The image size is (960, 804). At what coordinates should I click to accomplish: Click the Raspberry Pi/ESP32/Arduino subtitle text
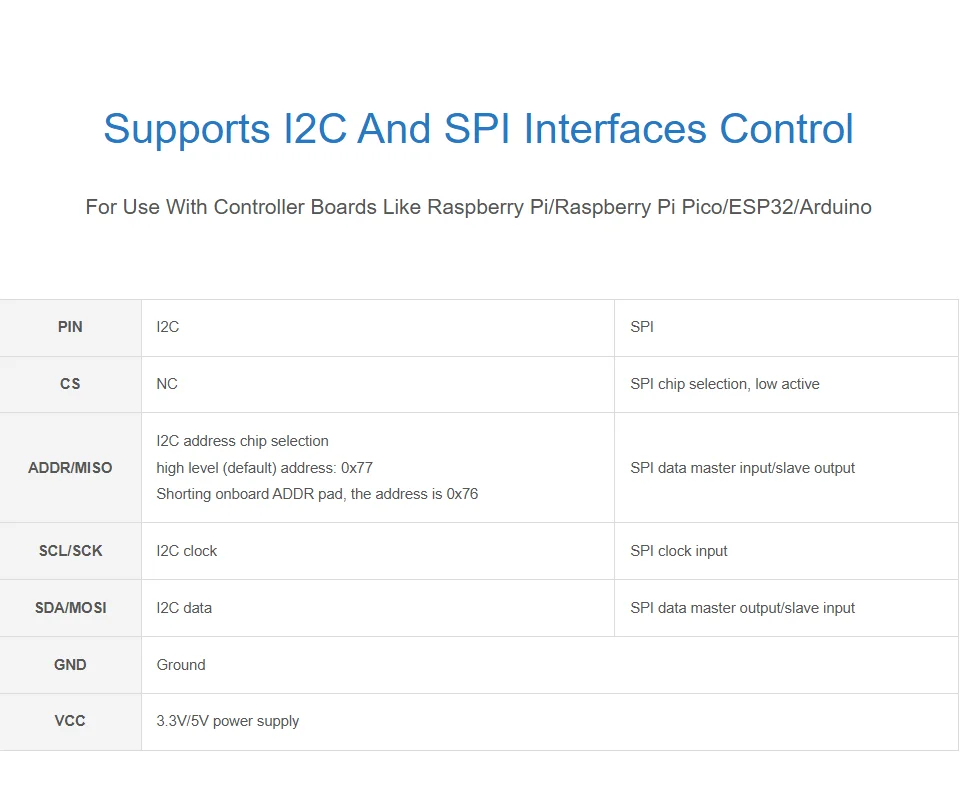(478, 207)
